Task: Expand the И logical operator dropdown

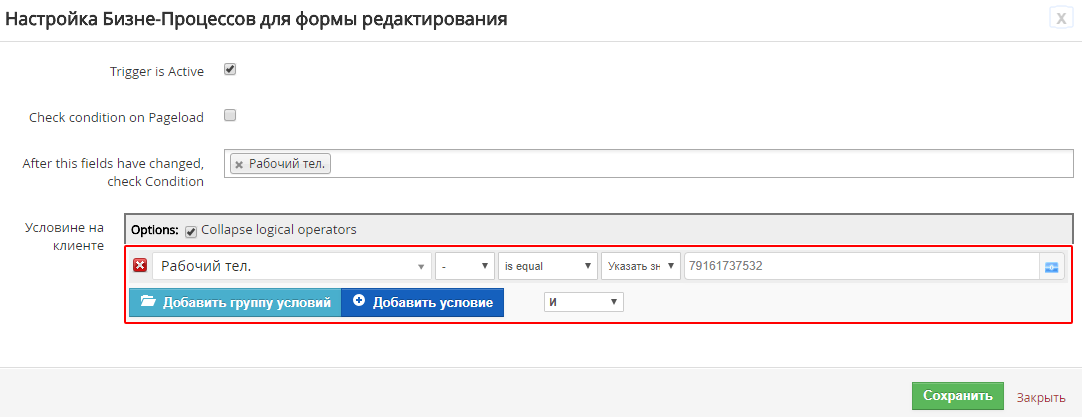Action: (x=583, y=302)
